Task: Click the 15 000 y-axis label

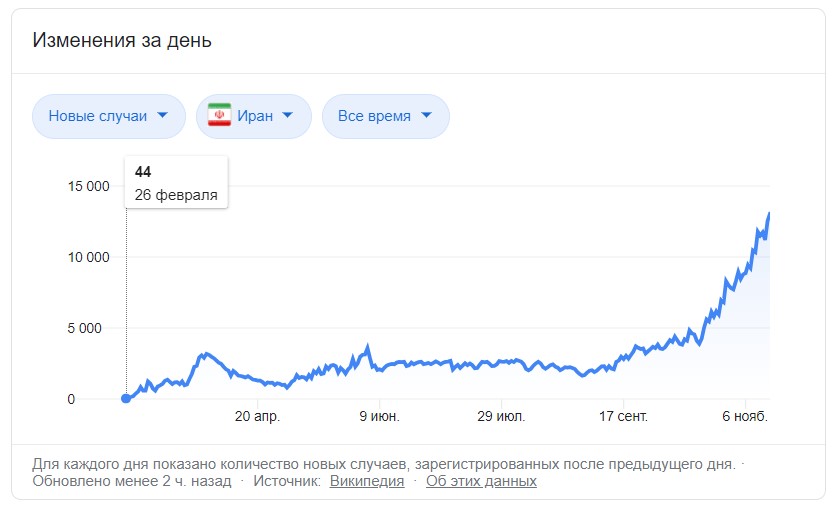Action: tap(88, 186)
